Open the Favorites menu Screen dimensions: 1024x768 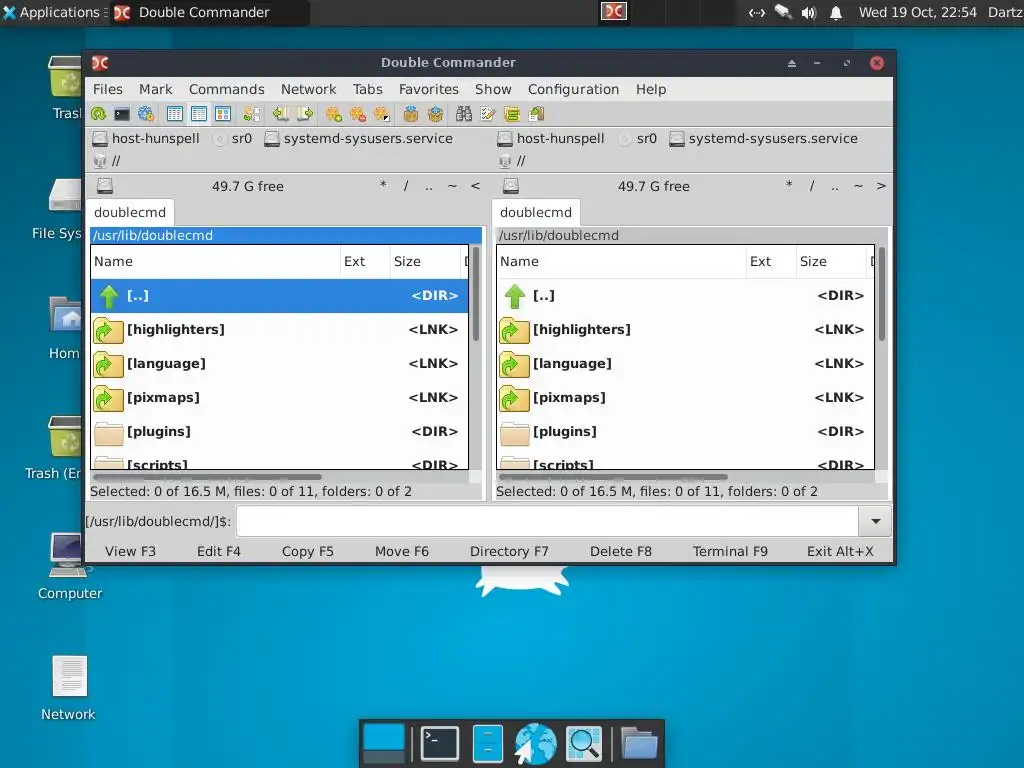[x=428, y=89]
